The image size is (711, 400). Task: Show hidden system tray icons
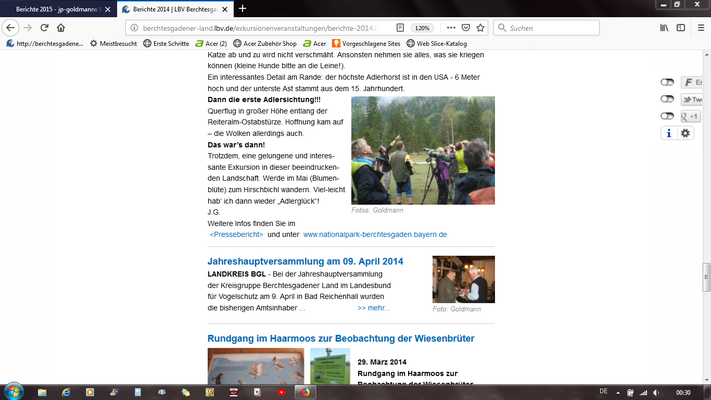pos(618,393)
